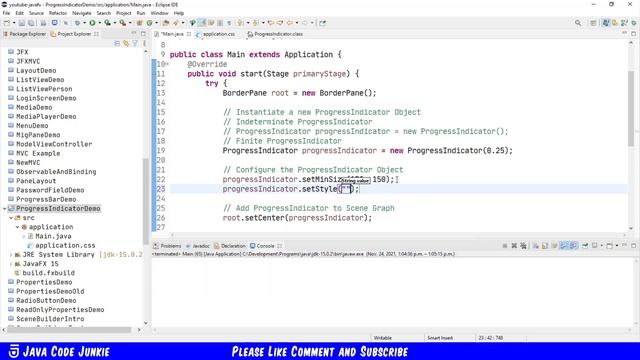Click Remove All Terminated Launches in Console
640x360 pixels.
click(x=524, y=246)
